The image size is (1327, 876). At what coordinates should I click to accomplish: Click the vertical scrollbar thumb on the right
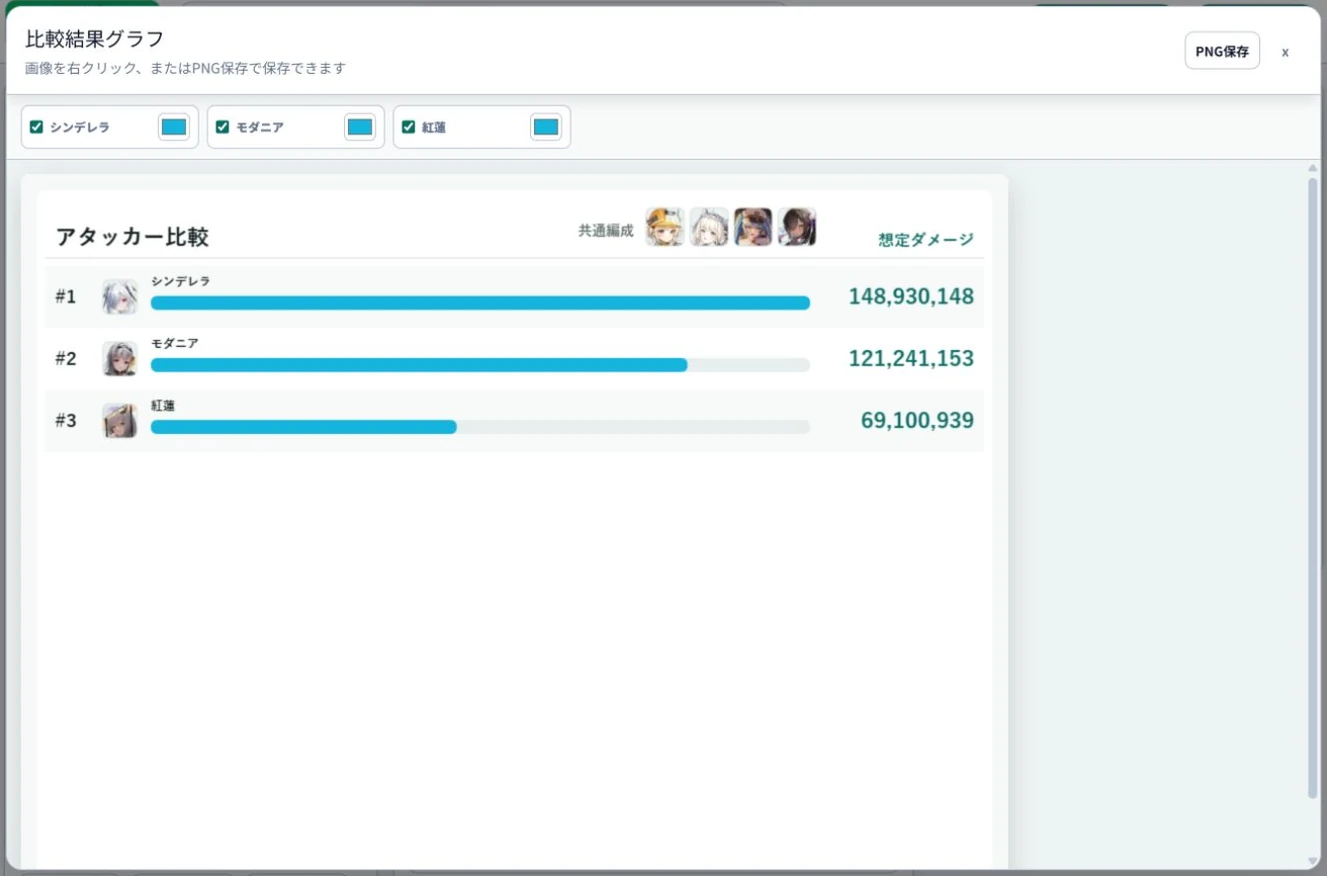[1313, 487]
